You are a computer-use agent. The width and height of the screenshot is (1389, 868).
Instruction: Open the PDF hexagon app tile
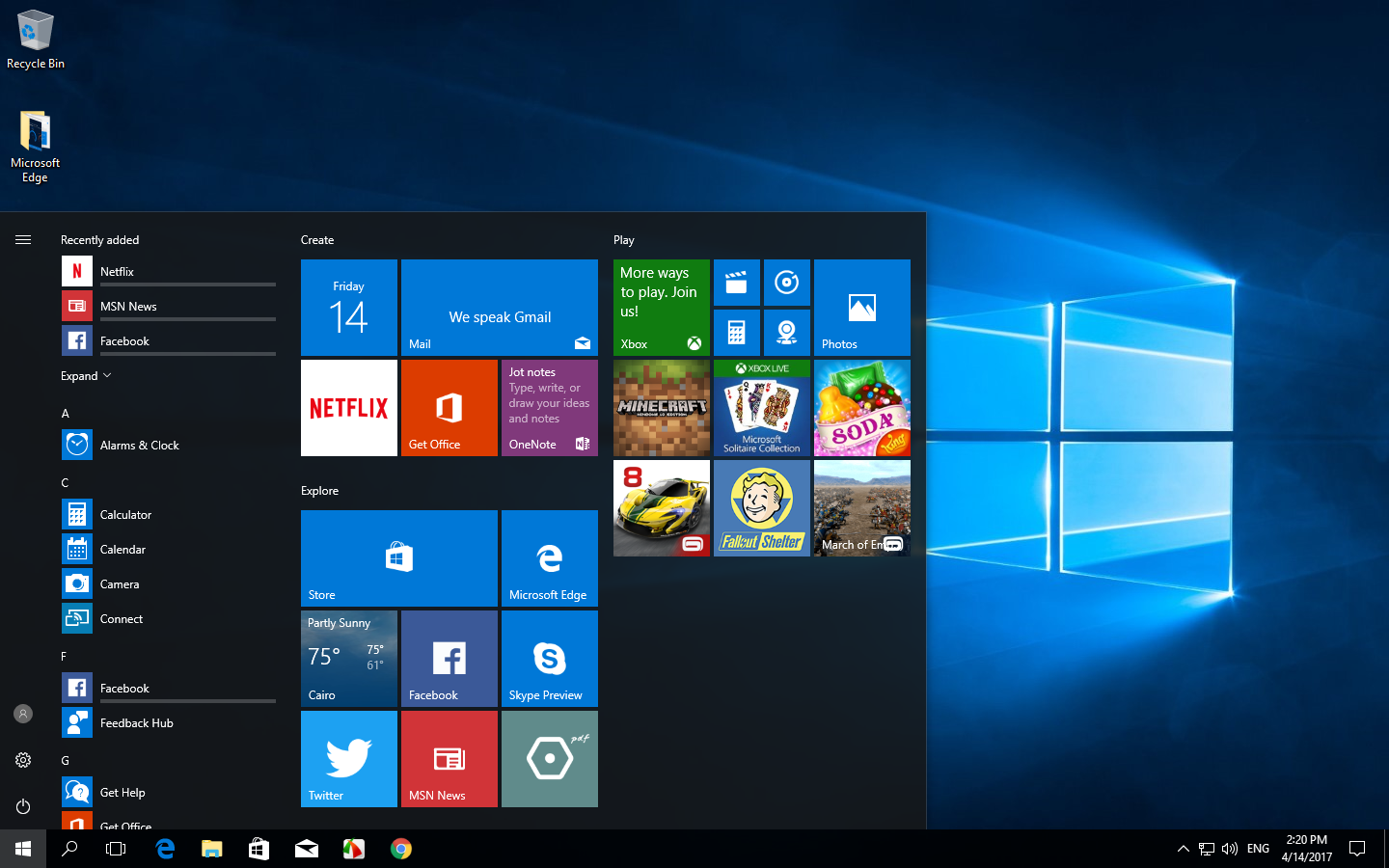point(550,759)
